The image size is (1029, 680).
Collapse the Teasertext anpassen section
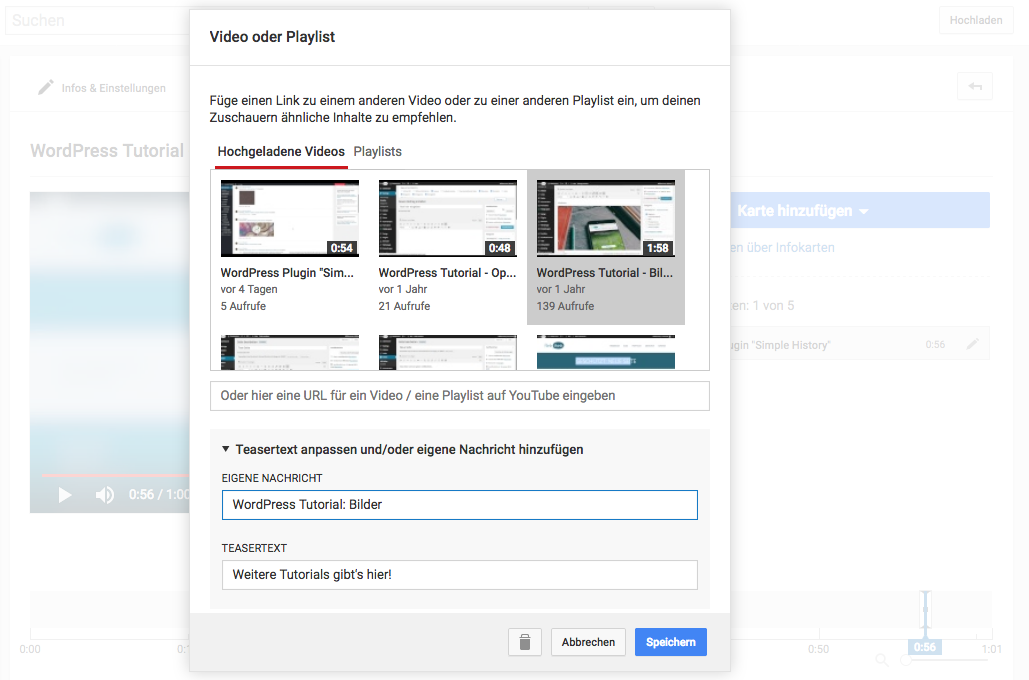[226, 450]
